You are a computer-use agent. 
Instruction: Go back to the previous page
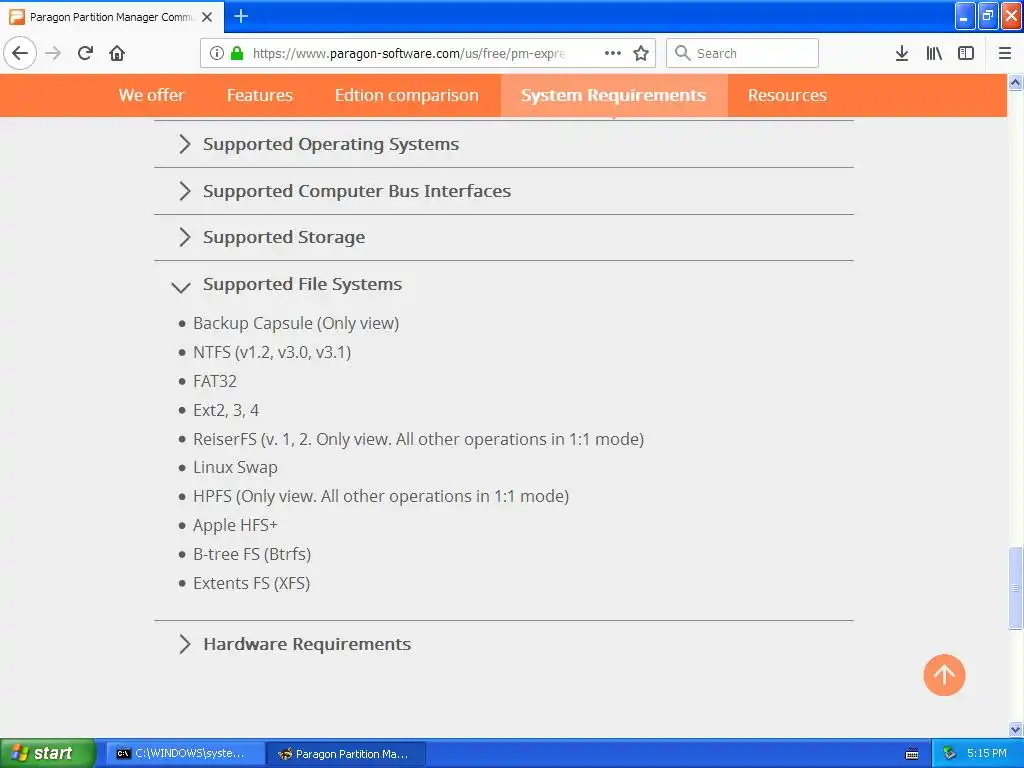[x=20, y=53]
